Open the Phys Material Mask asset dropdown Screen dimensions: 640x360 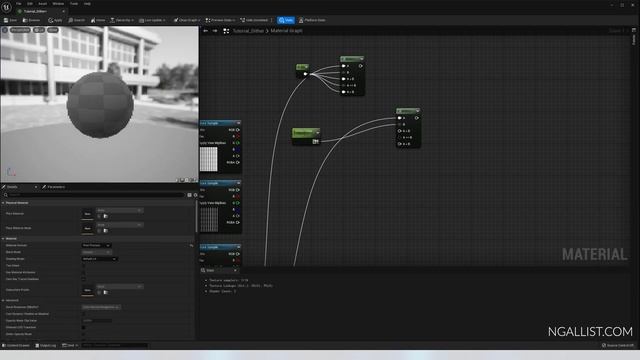tap(120, 225)
